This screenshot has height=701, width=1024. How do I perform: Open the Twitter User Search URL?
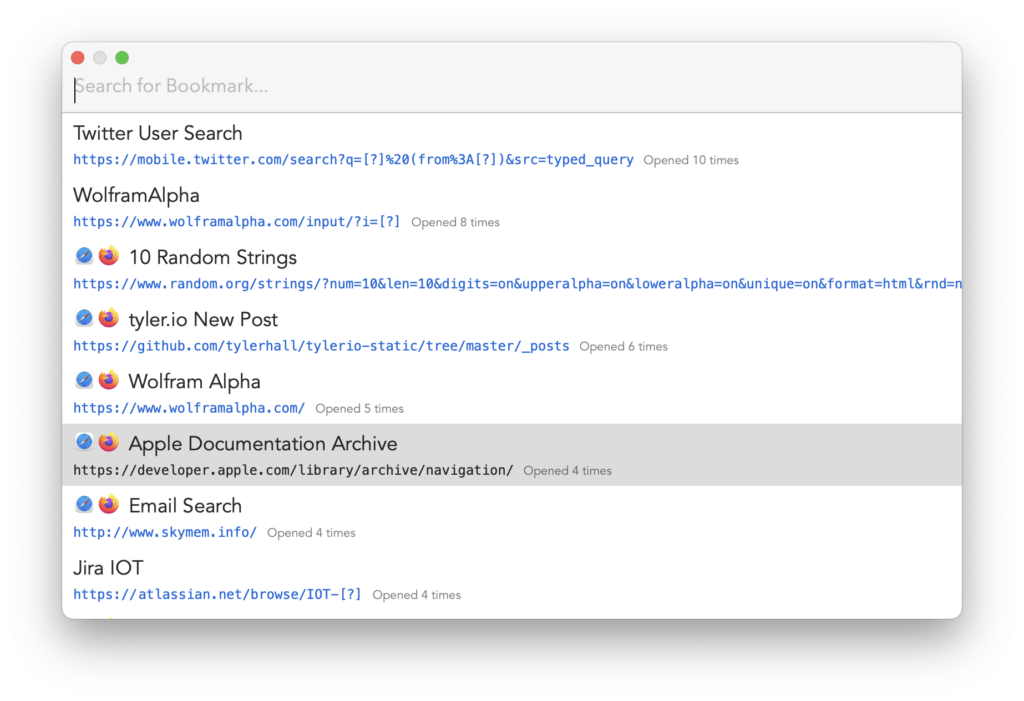(x=353, y=159)
